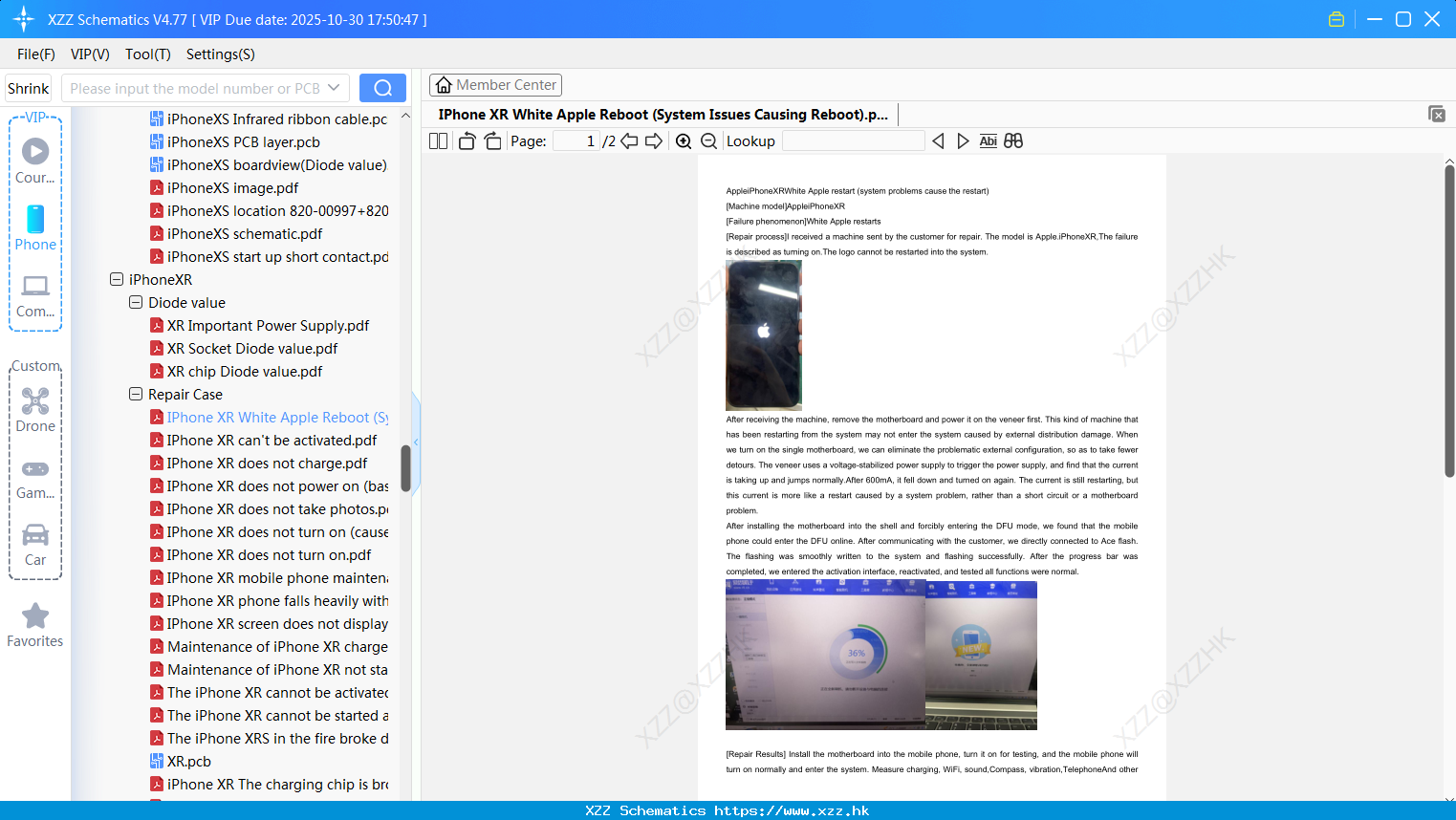Open IPhone XR does not take photos file
The image size is (1456, 820).
270,509
